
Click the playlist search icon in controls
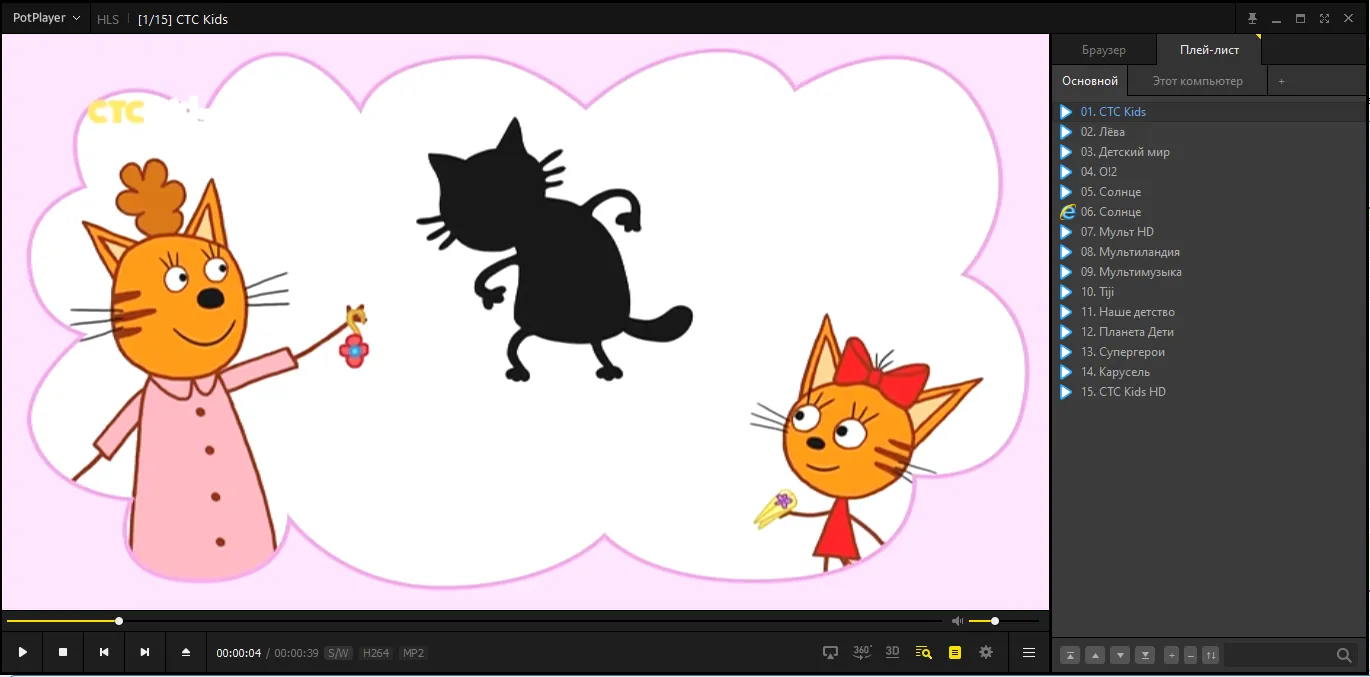click(924, 652)
